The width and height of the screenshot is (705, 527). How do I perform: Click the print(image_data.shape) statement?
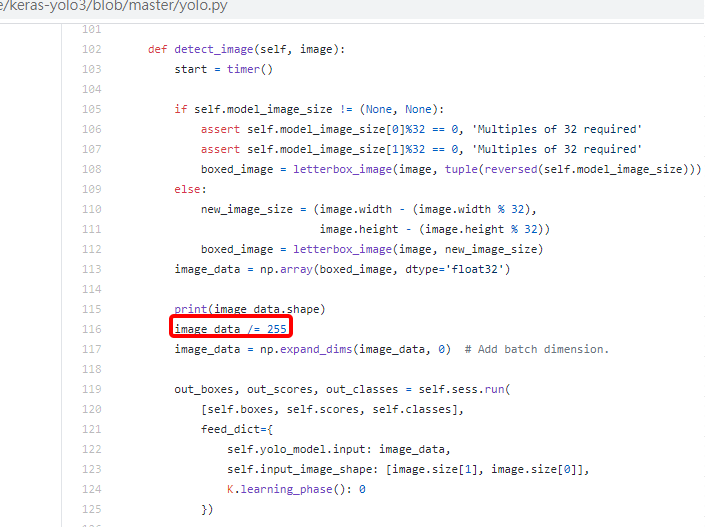coord(250,309)
